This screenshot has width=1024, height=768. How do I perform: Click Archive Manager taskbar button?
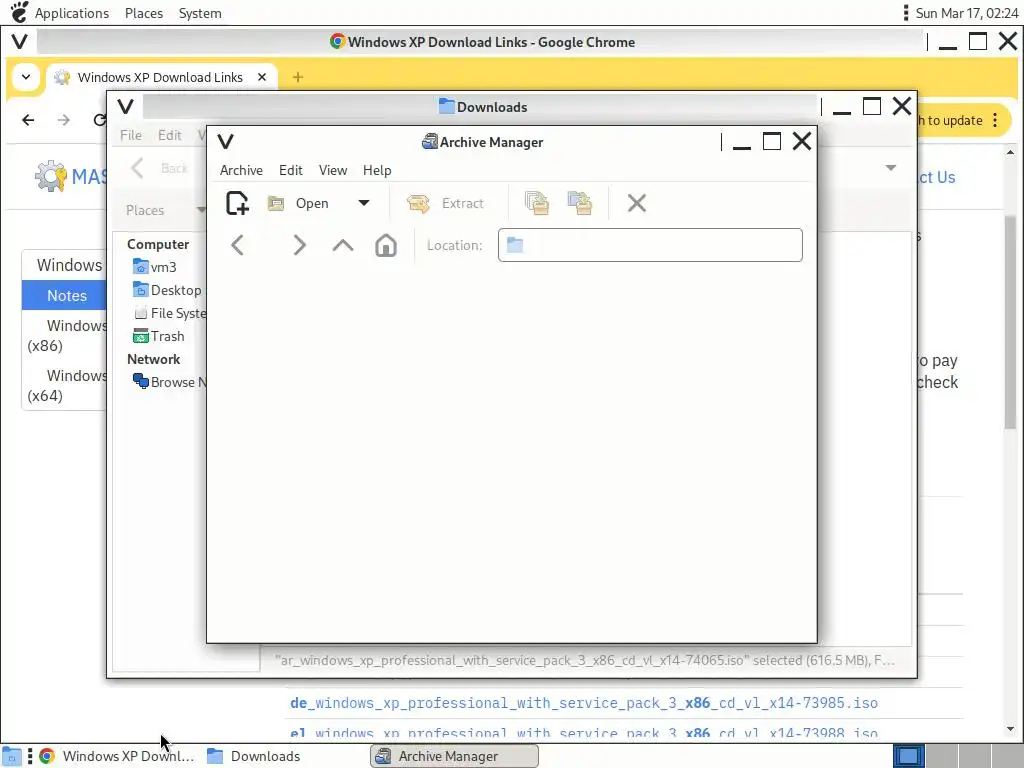(x=455, y=756)
